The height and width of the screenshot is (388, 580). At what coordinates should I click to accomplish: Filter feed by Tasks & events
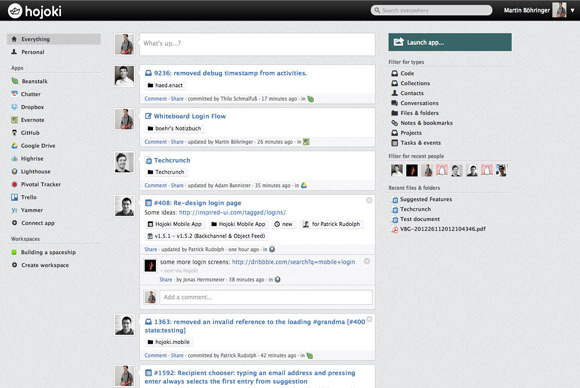[x=416, y=143]
